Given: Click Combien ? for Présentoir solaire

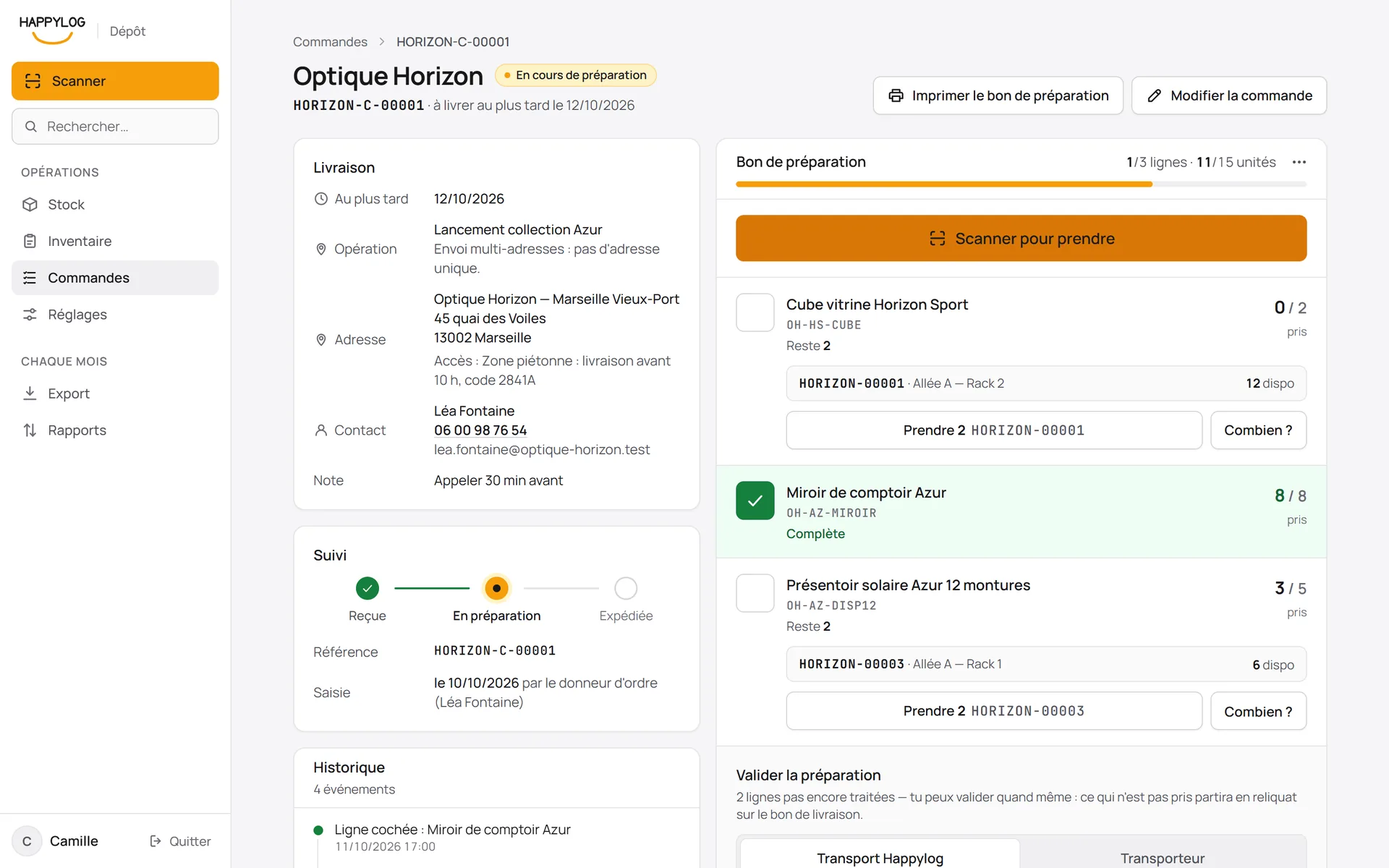Looking at the screenshot, I should [1258, 711].
